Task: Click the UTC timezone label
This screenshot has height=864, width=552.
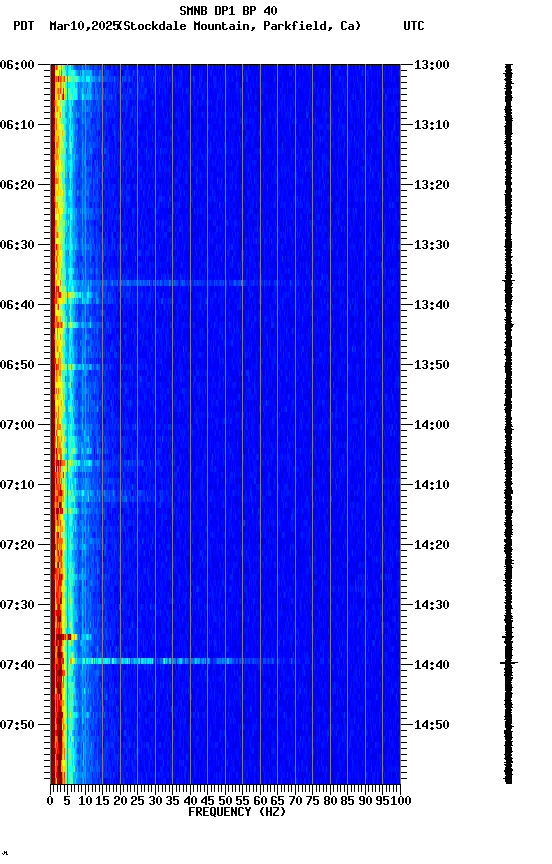Action: click(414, 26)
